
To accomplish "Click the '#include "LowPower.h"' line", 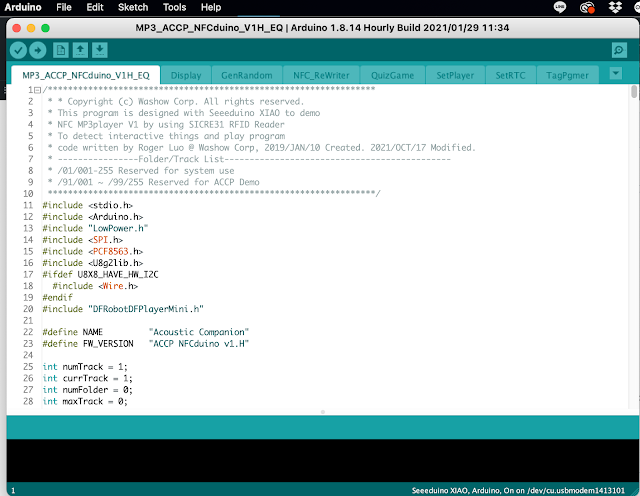I will click(x=95, y=228).
